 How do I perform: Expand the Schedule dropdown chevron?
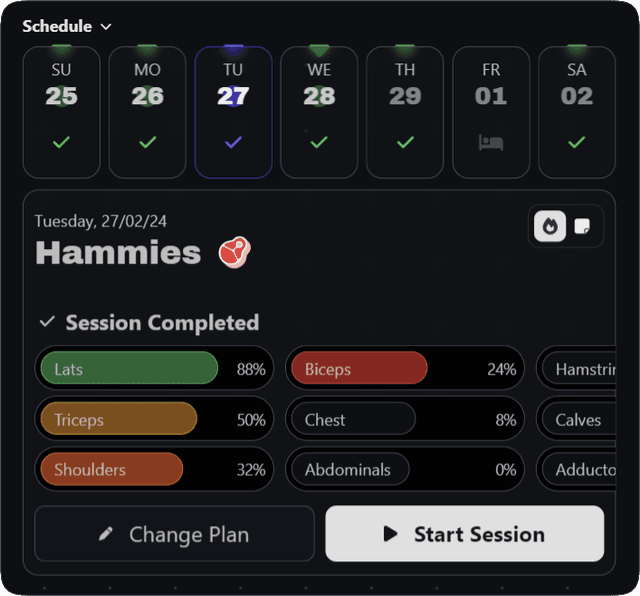point(107,27)
